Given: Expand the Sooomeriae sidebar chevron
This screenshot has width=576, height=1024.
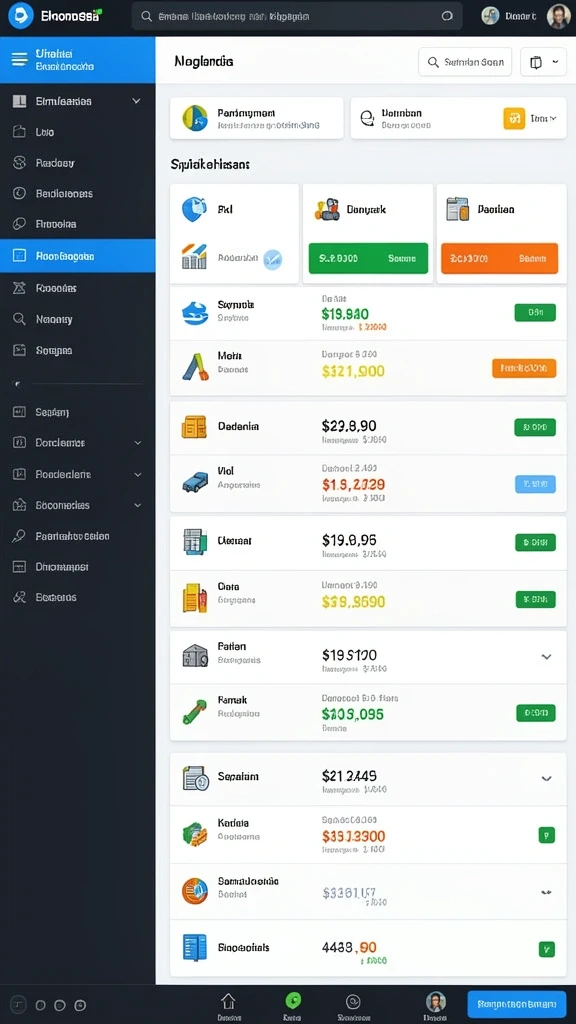Looking at the screenshot, I should point(138,505).
